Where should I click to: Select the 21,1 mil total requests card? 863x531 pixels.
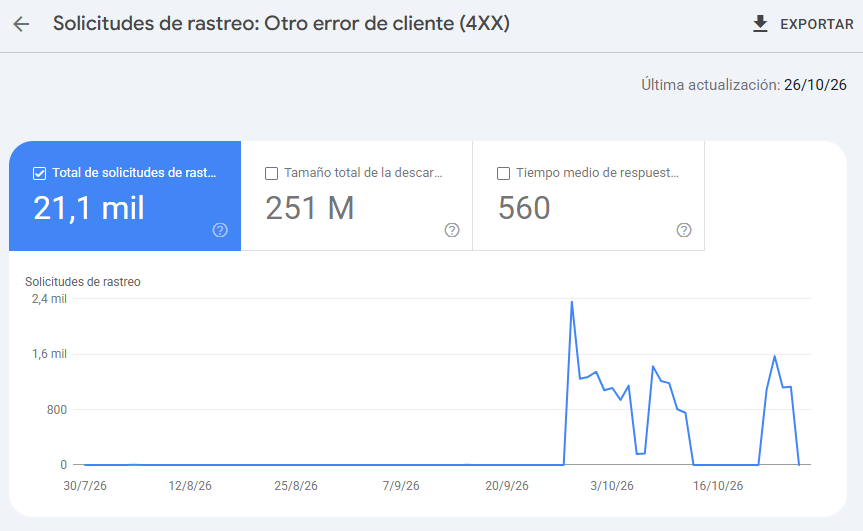(125, 196)
